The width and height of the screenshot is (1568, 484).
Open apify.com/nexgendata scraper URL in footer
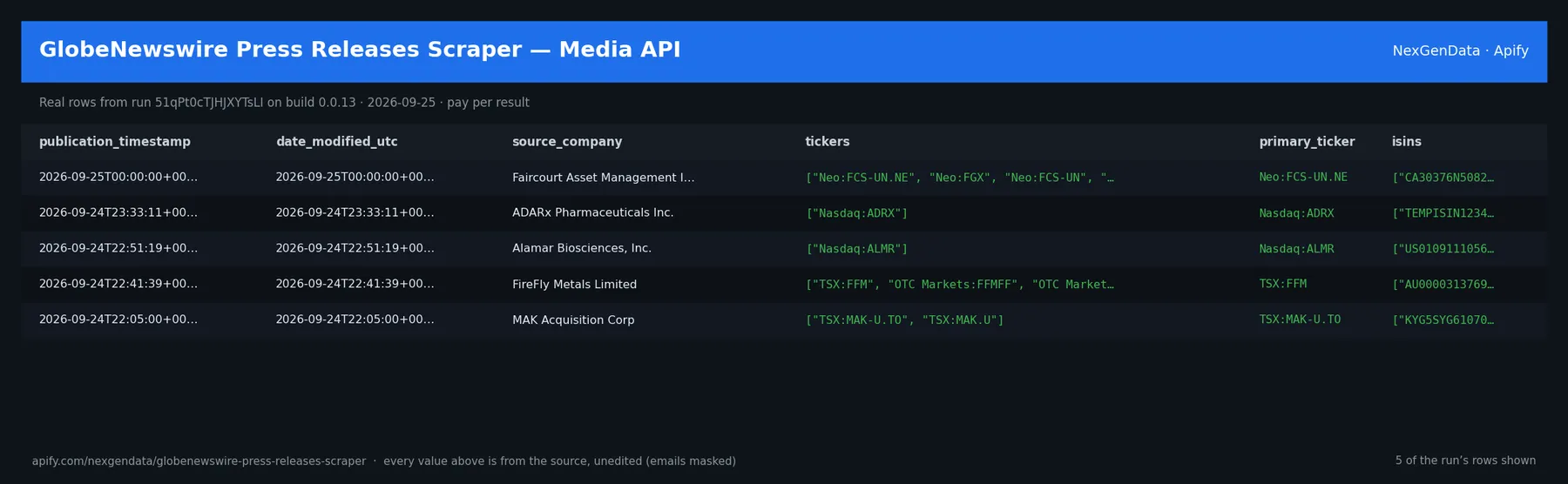pos(199,461)
